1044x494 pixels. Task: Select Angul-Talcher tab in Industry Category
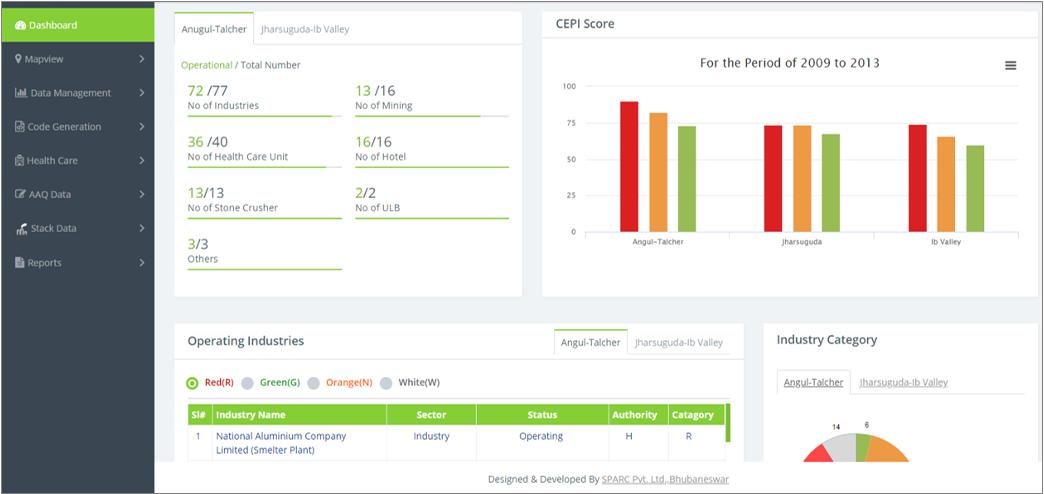click(813, 382)
